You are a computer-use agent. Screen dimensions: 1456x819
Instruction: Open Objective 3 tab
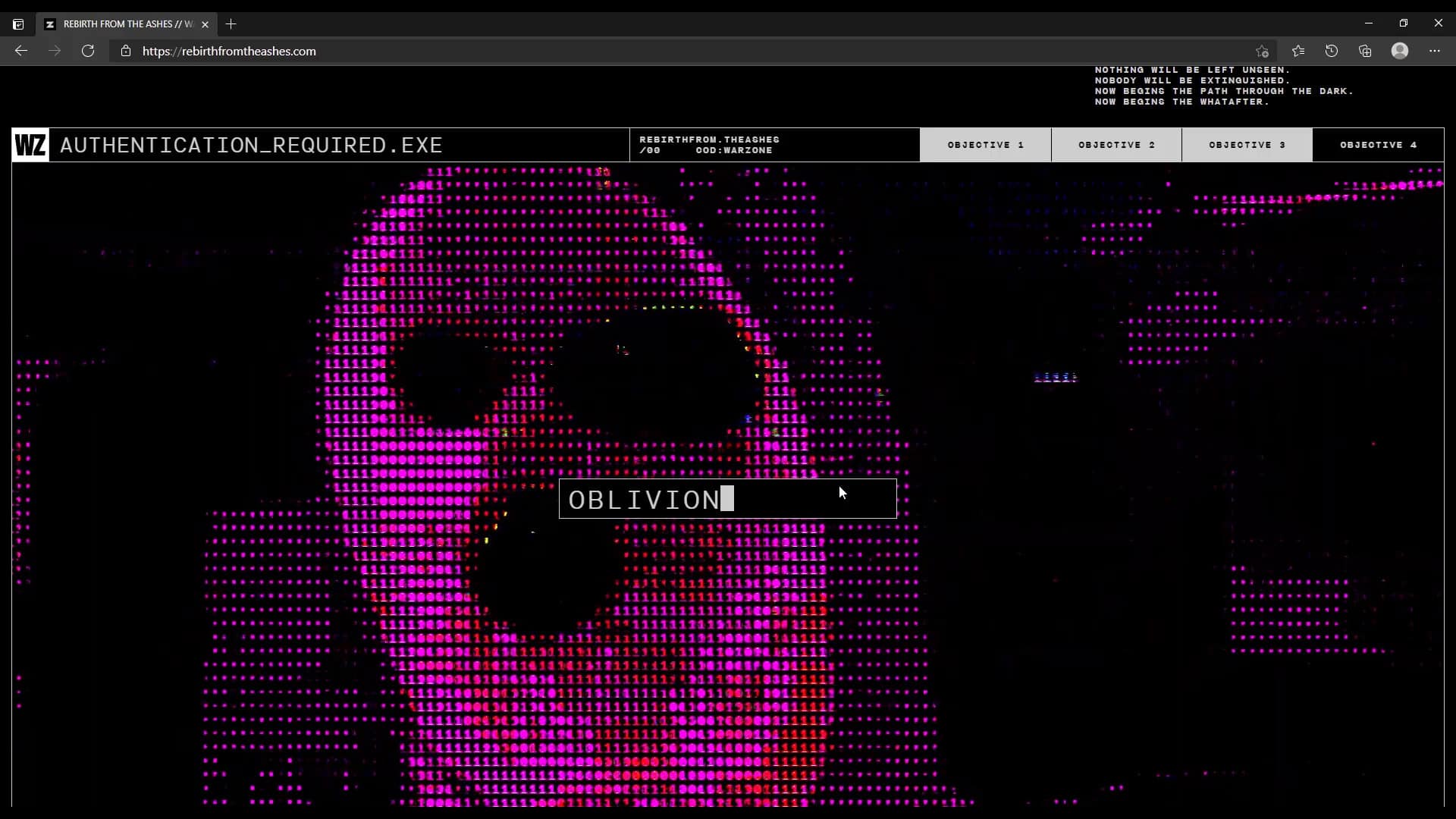pos(1247,145)
